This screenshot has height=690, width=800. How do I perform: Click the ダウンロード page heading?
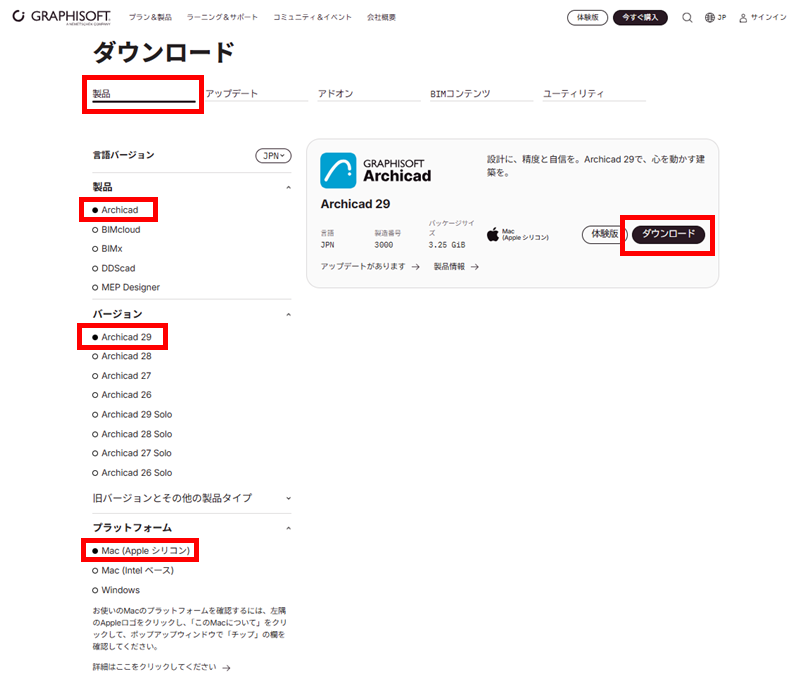coord(163,52)
